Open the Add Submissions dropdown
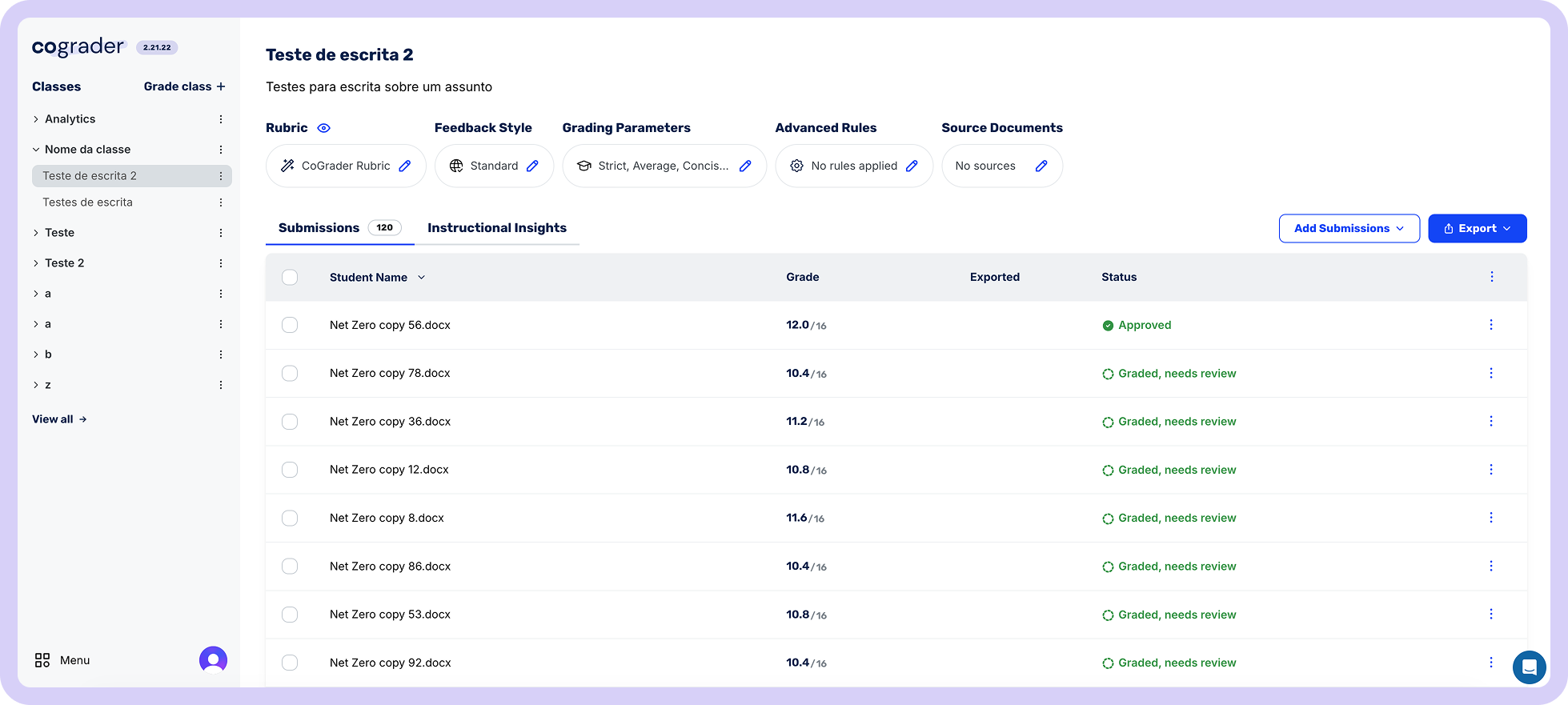1568x705 pixels. pyautogui.click(x=1349, y=228)
